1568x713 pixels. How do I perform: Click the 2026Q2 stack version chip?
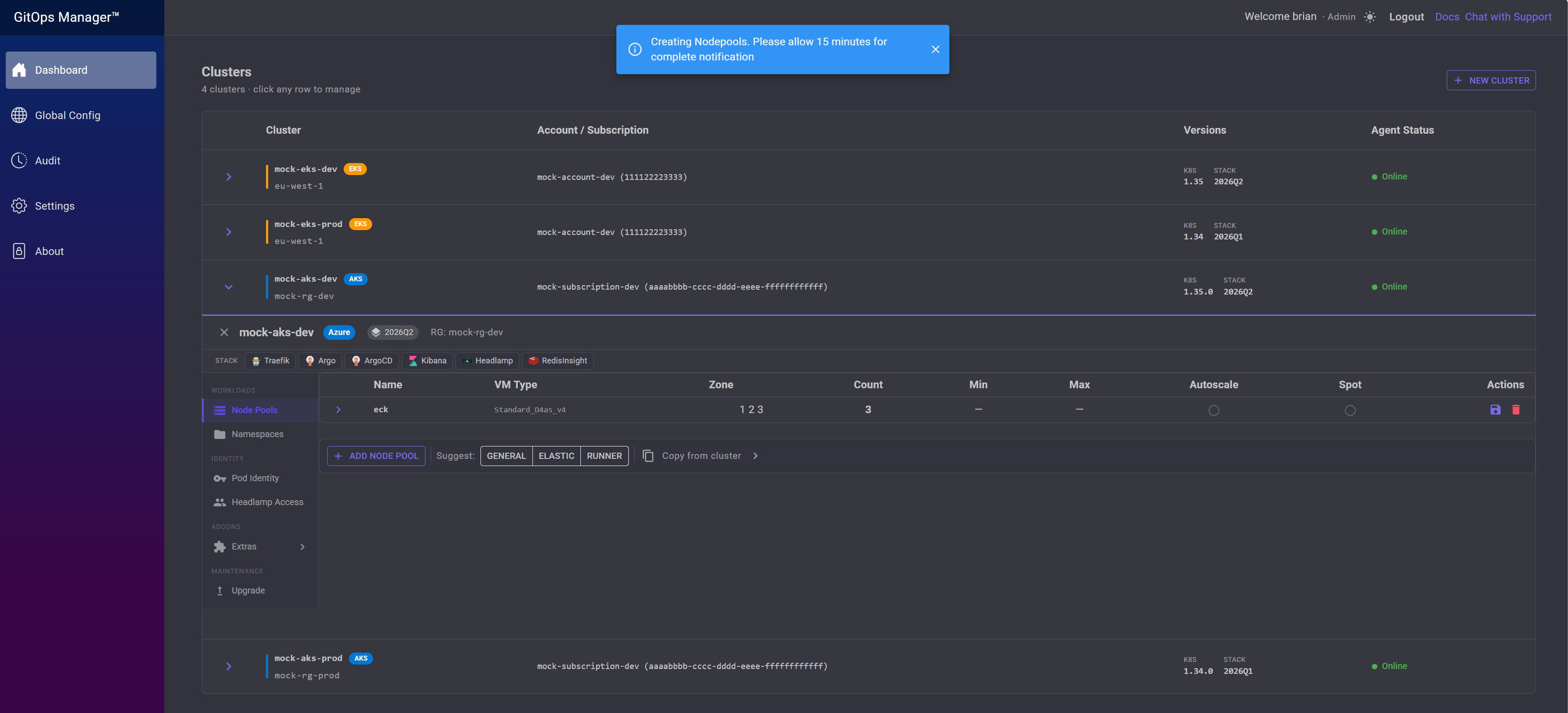pos(393,332)
